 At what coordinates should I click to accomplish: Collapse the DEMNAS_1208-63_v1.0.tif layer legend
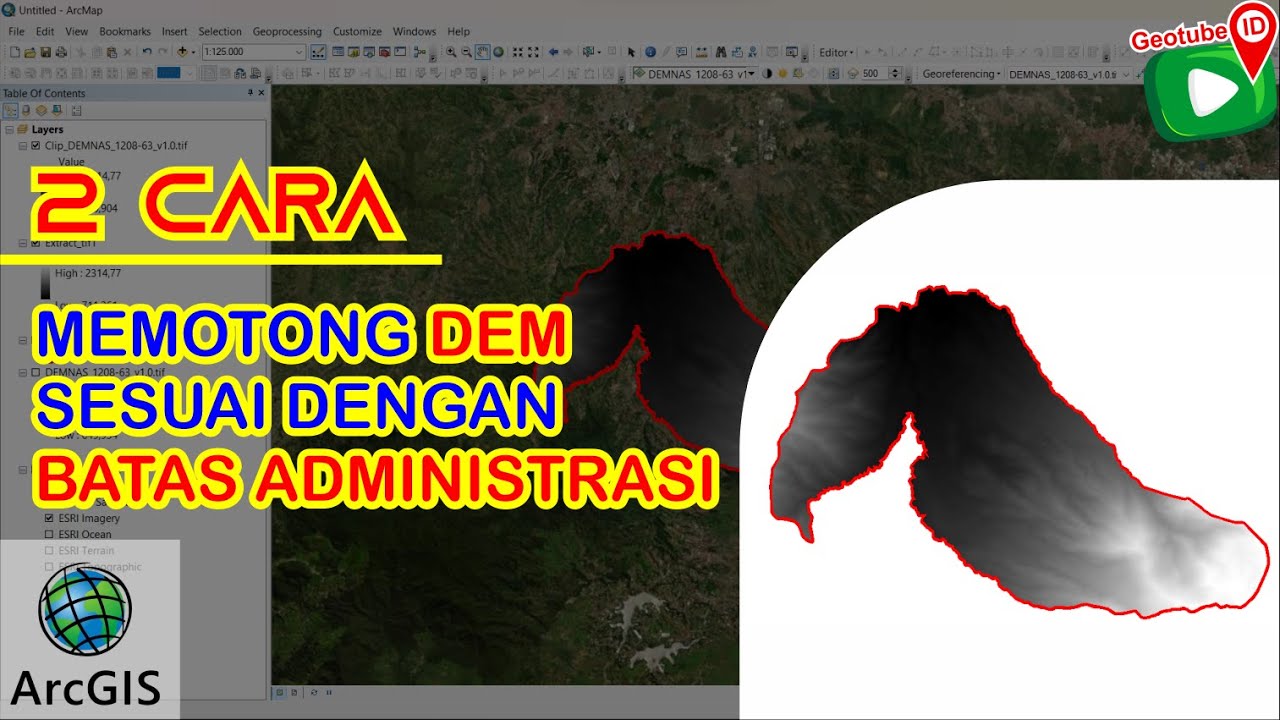pos(23,372)
